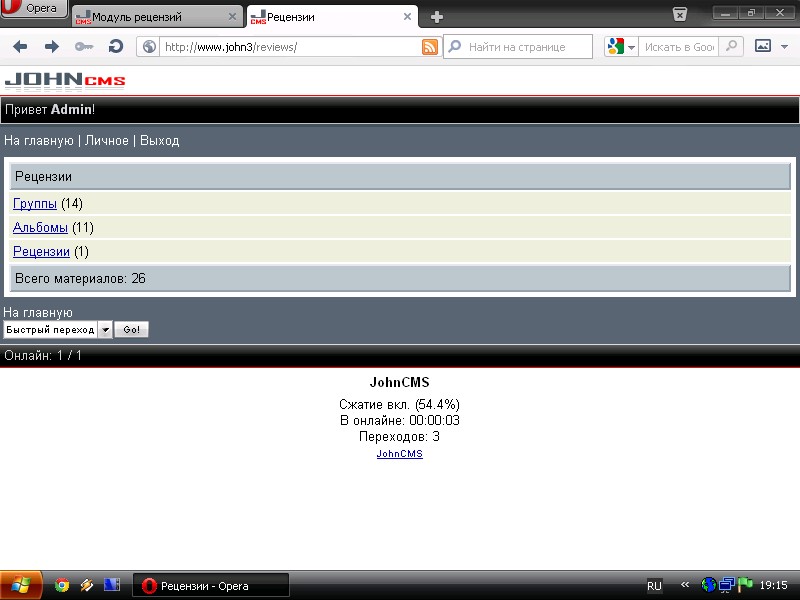Image resolution: width=800 pixels, height=600 pixels.
Task: Launch Chrome from the quick launch bar
Action: tap(62, 585)
